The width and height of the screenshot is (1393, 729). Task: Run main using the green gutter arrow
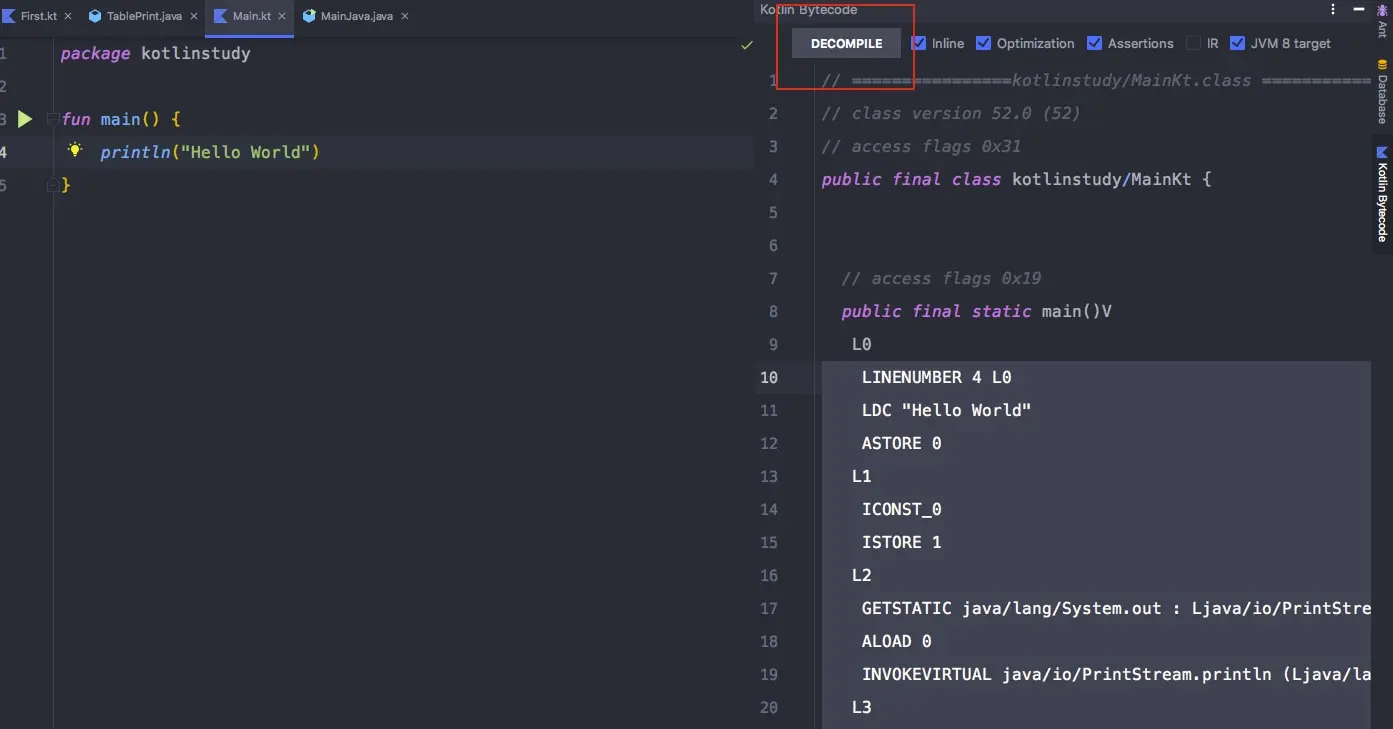[x=25, y=119]
